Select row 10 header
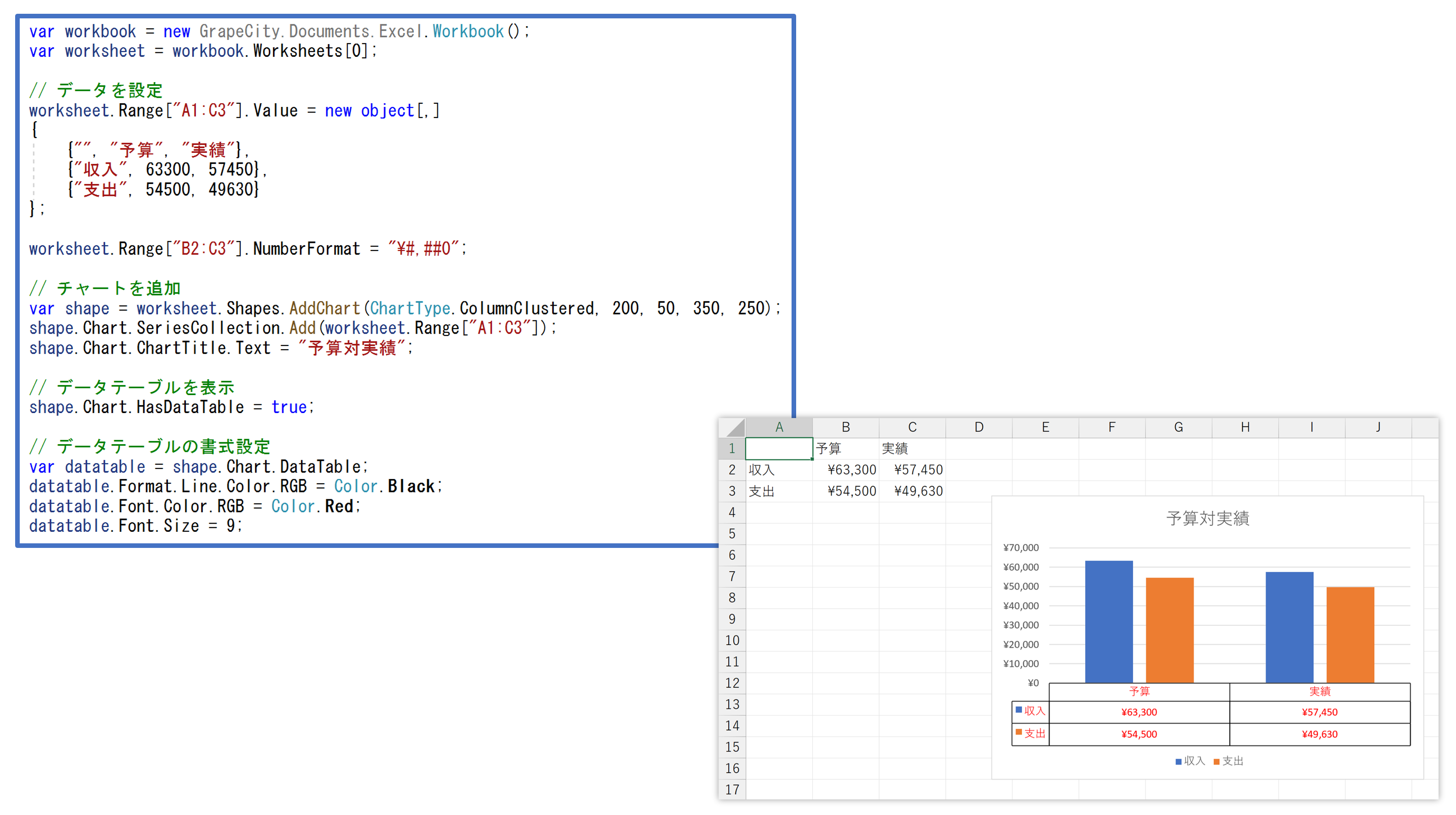 (x=732, y=640)
